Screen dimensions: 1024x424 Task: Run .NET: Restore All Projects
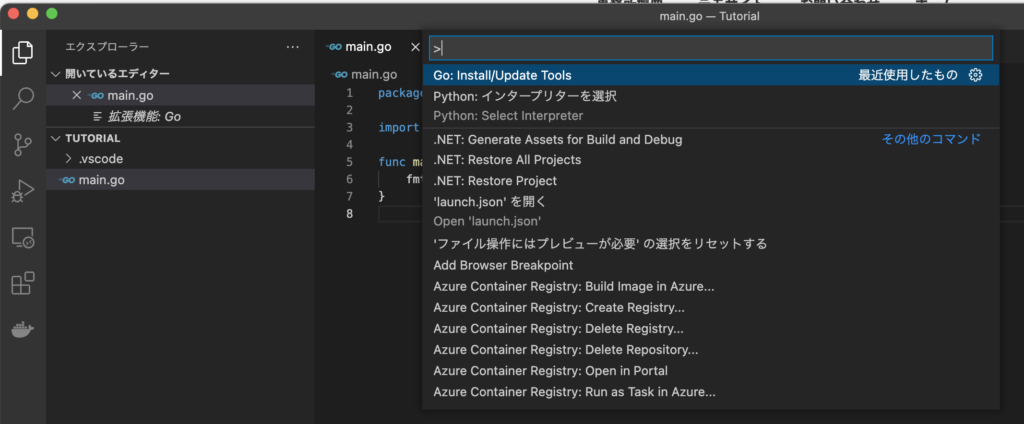tap(711, 160)
